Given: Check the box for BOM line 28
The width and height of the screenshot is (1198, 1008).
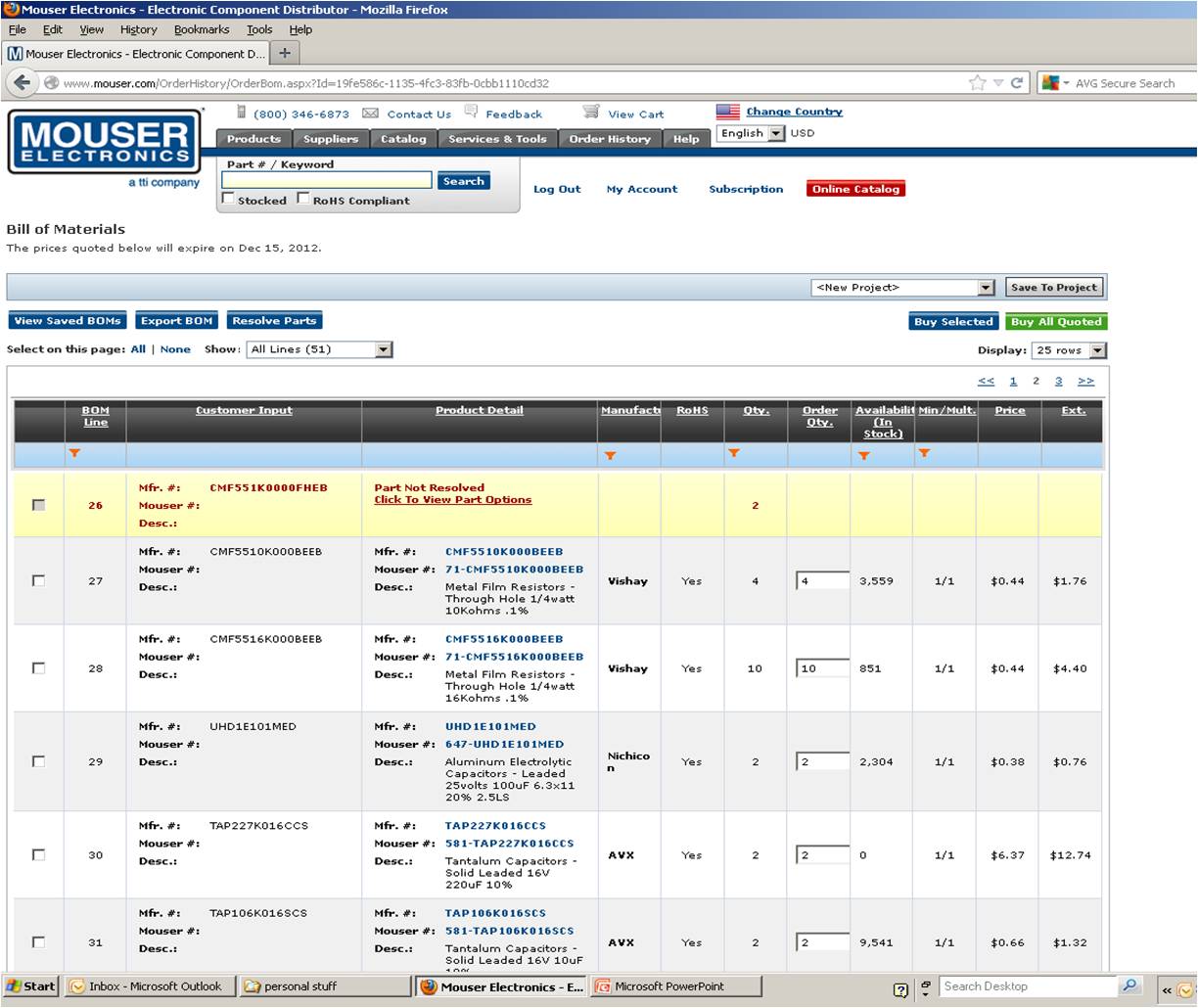Looking at the screenshot, I should pos(38,667).
